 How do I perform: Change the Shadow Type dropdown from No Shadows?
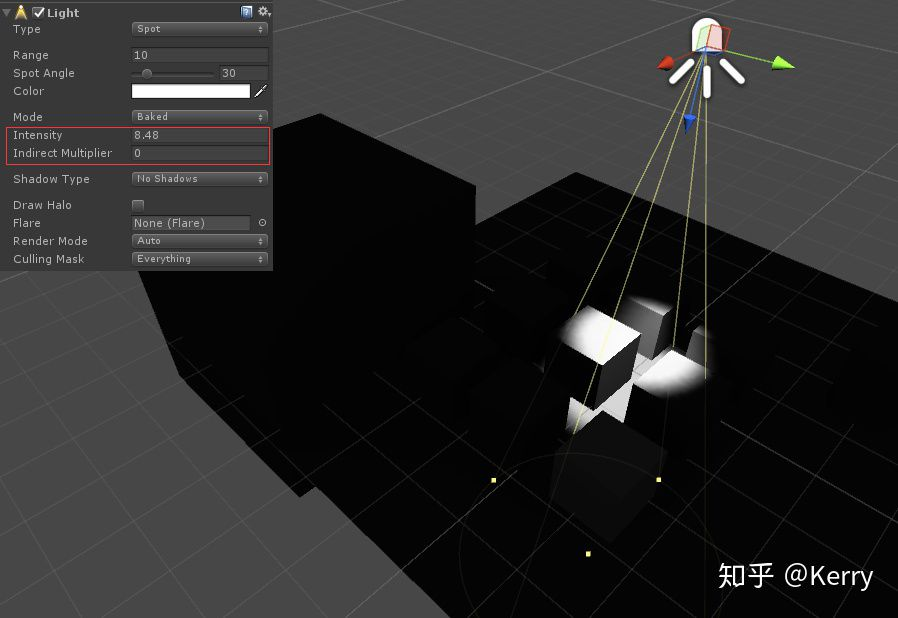198,179
